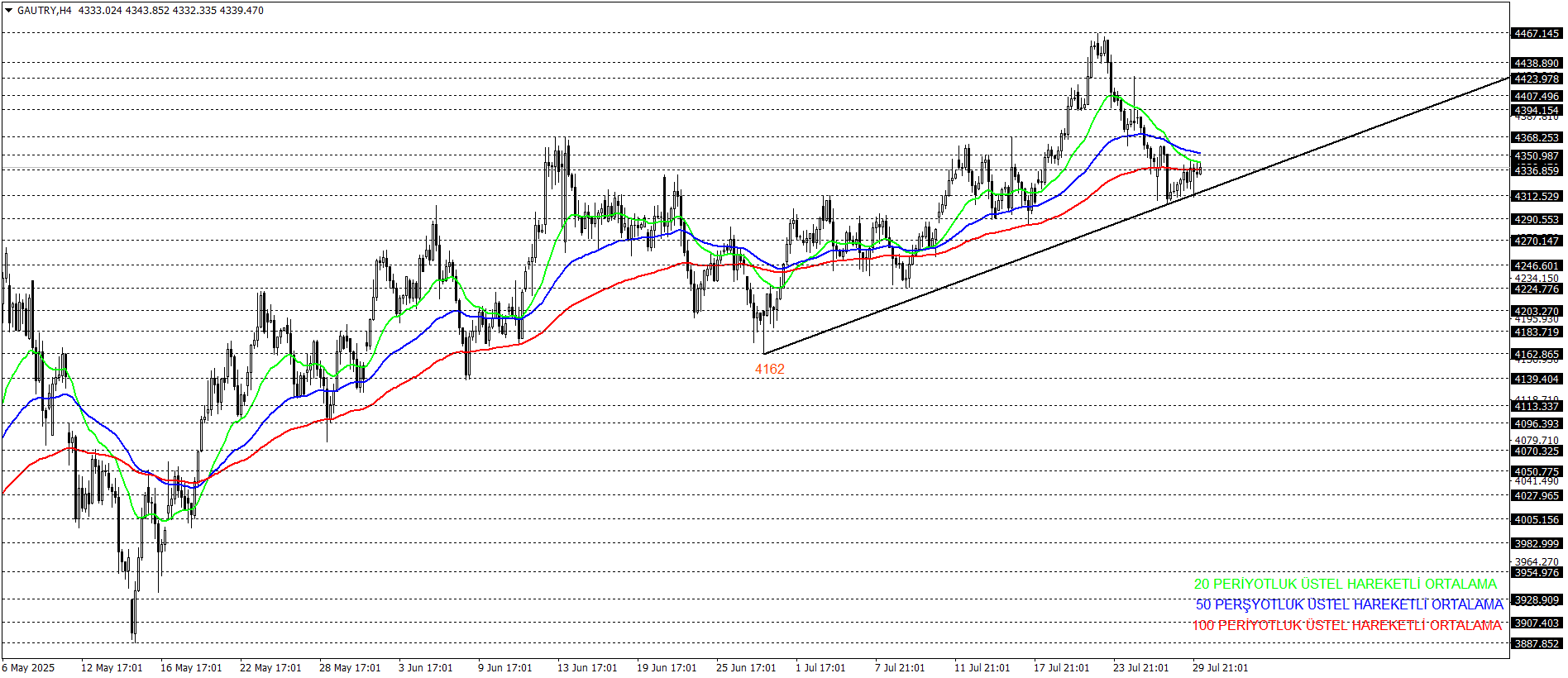Click the 25 Jun 17:01 time label
Screen dimensions: 1568x678
click(746, 668)
